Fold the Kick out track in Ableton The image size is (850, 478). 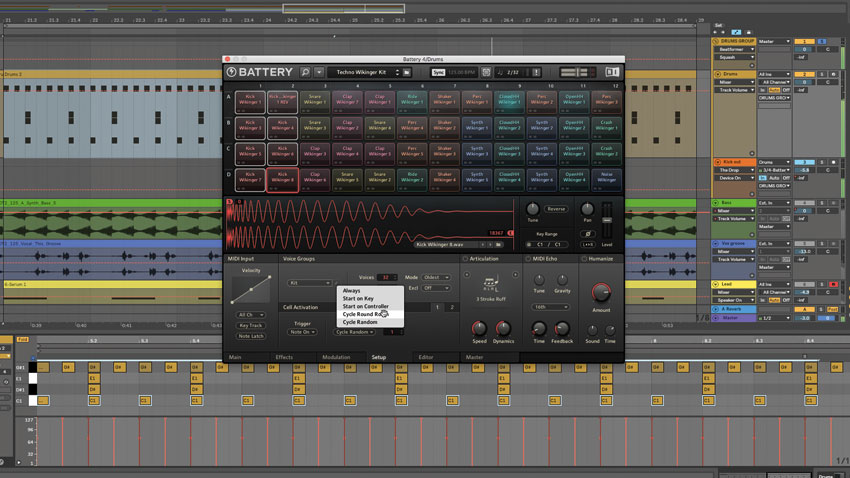tap(717, 162)
